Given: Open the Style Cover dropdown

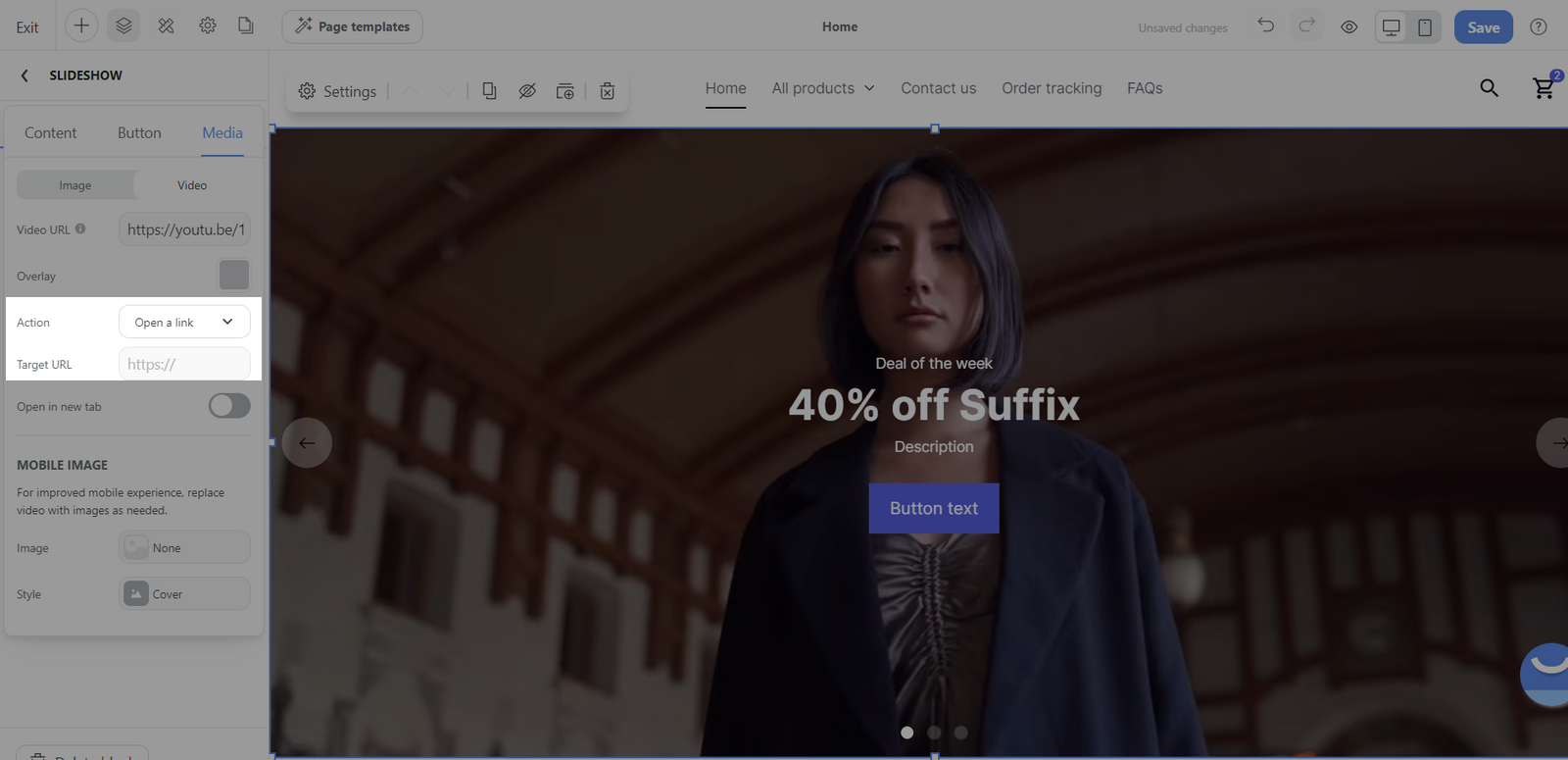Looking at the screenshot, I should tap(184, 593).
